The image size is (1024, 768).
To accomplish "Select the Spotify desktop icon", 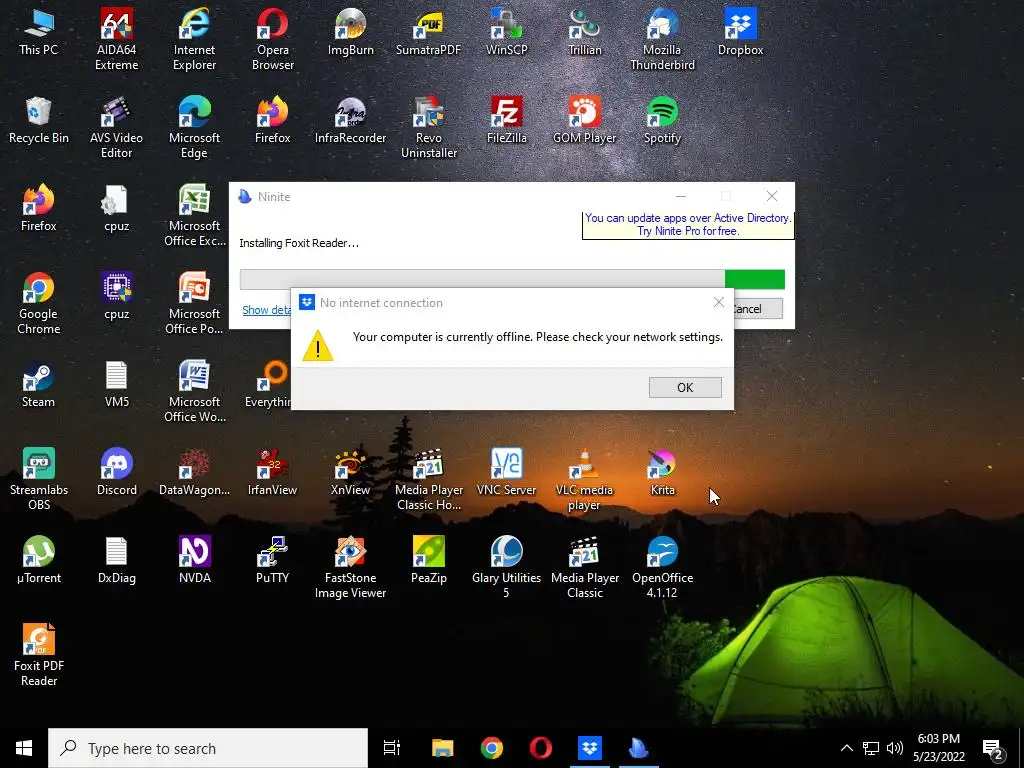I will tap(662, 120).
